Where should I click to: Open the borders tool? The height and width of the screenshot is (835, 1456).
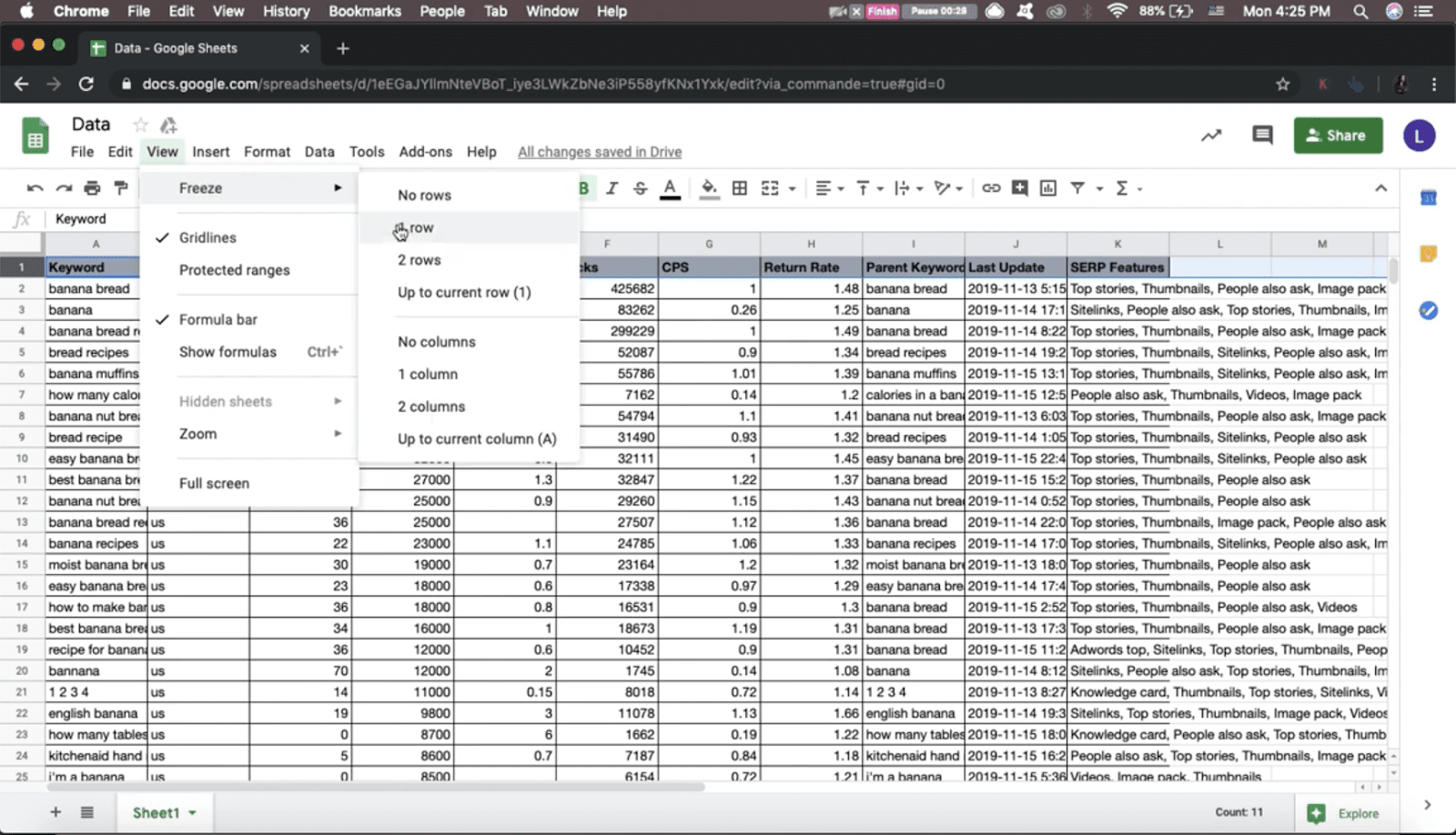coord(740,188)
